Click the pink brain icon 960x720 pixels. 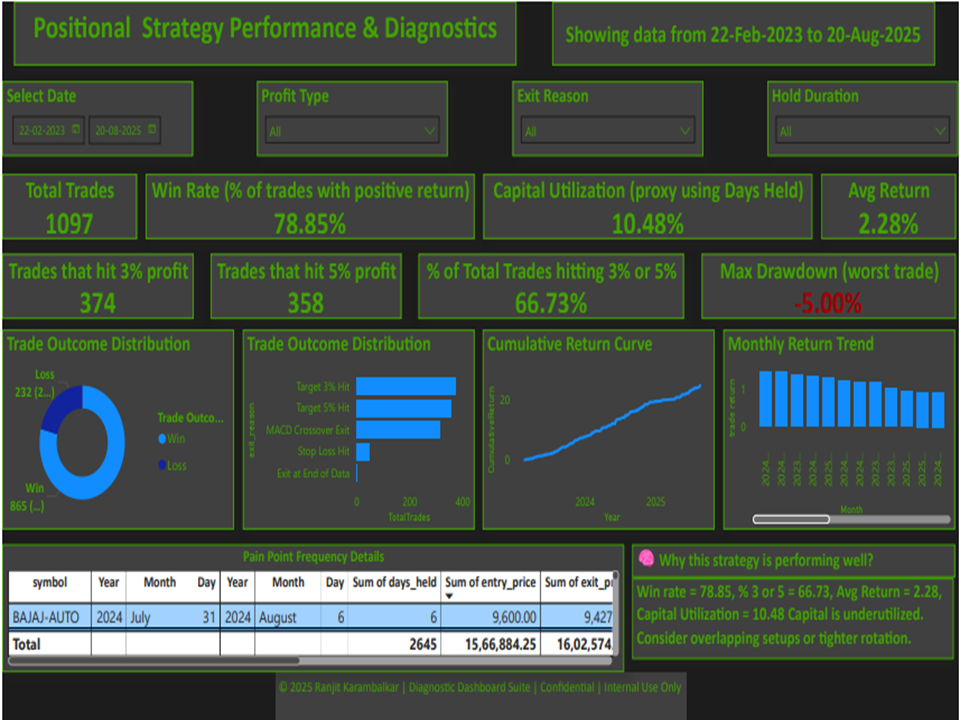pos(647,559)
